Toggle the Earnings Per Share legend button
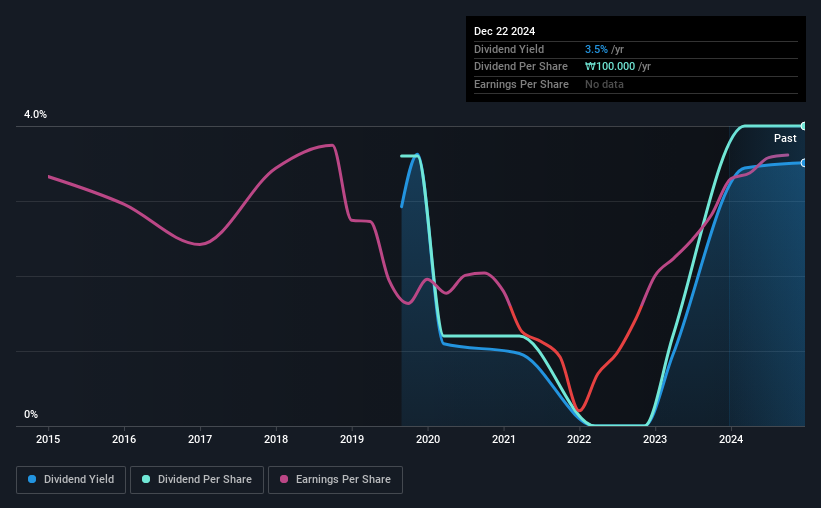Image resolution: width=821 pixels, height=508 pixels. pos(335,480)
